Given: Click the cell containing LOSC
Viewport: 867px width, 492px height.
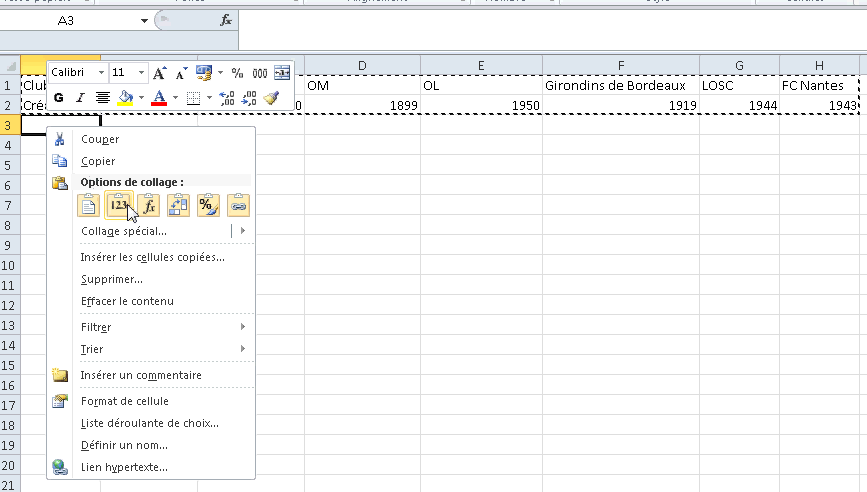Looking at the screenshot, I should (739, 86).
